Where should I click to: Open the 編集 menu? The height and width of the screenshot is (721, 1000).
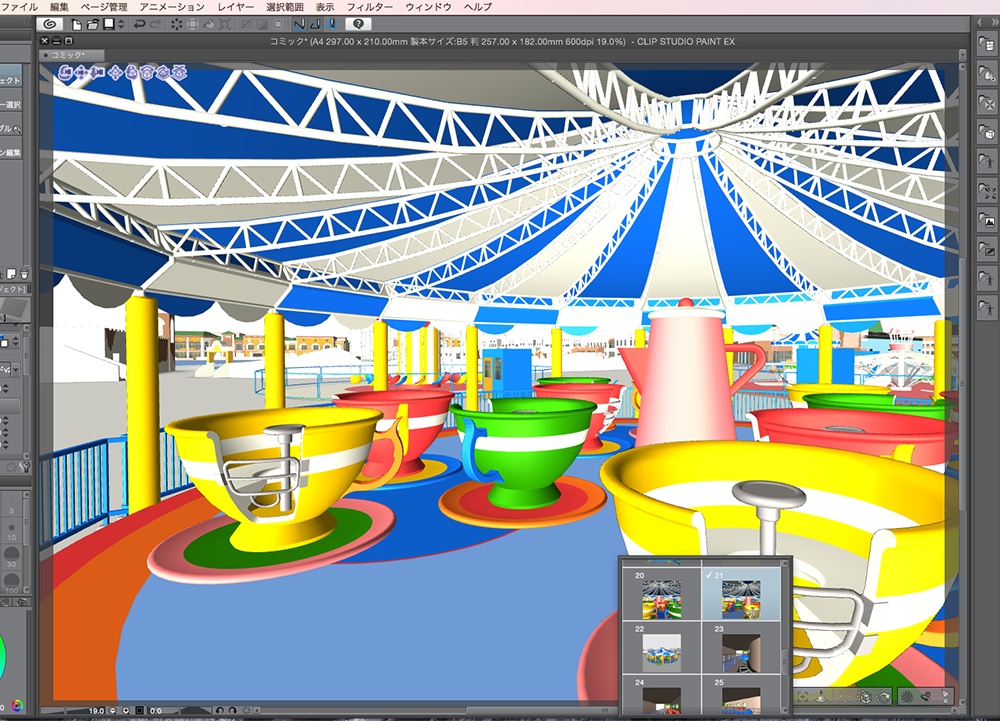pos(59,6)
